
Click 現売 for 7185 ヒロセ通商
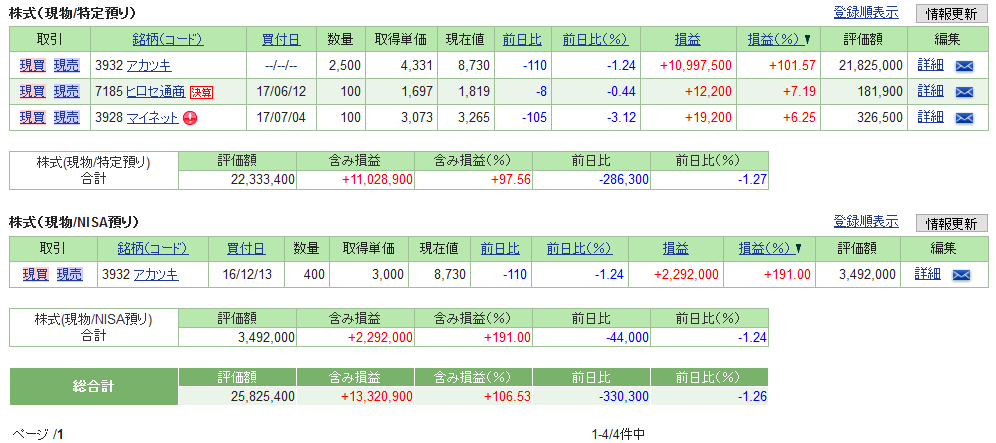tap(67, 92)
